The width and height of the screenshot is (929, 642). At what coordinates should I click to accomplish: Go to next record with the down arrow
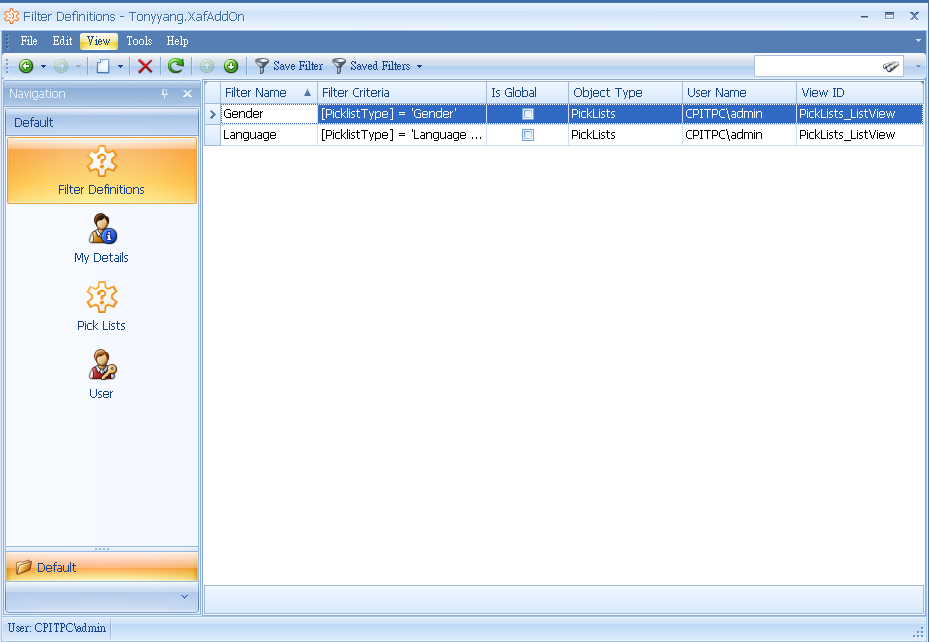[x=231, y=66]
